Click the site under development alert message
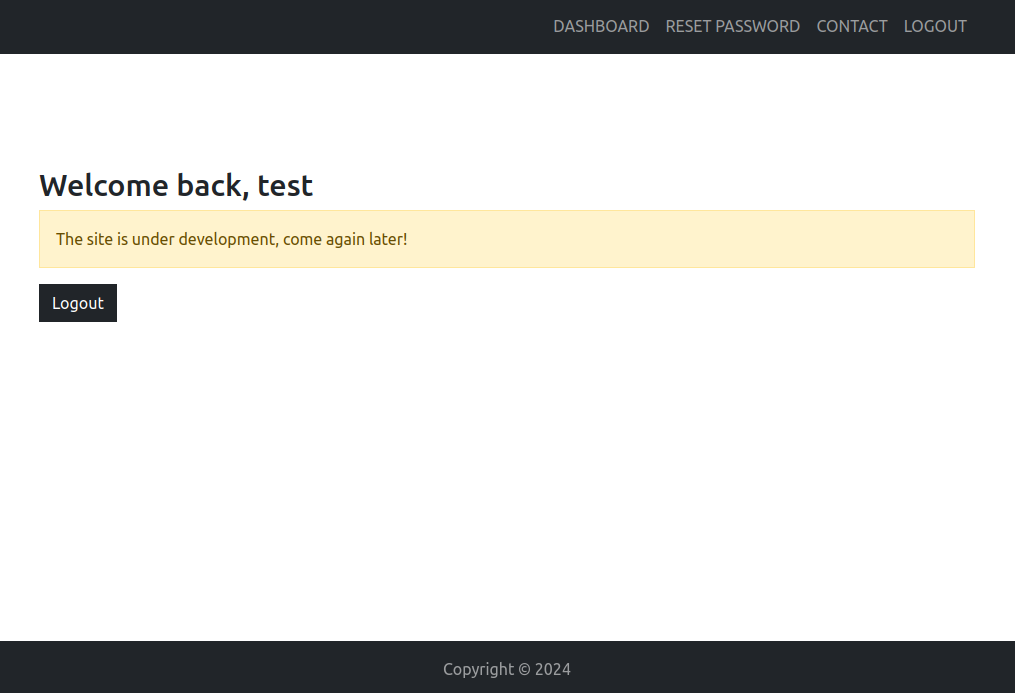The width and height of the screenshot is (1015, 693). click(x=507, y=239)
